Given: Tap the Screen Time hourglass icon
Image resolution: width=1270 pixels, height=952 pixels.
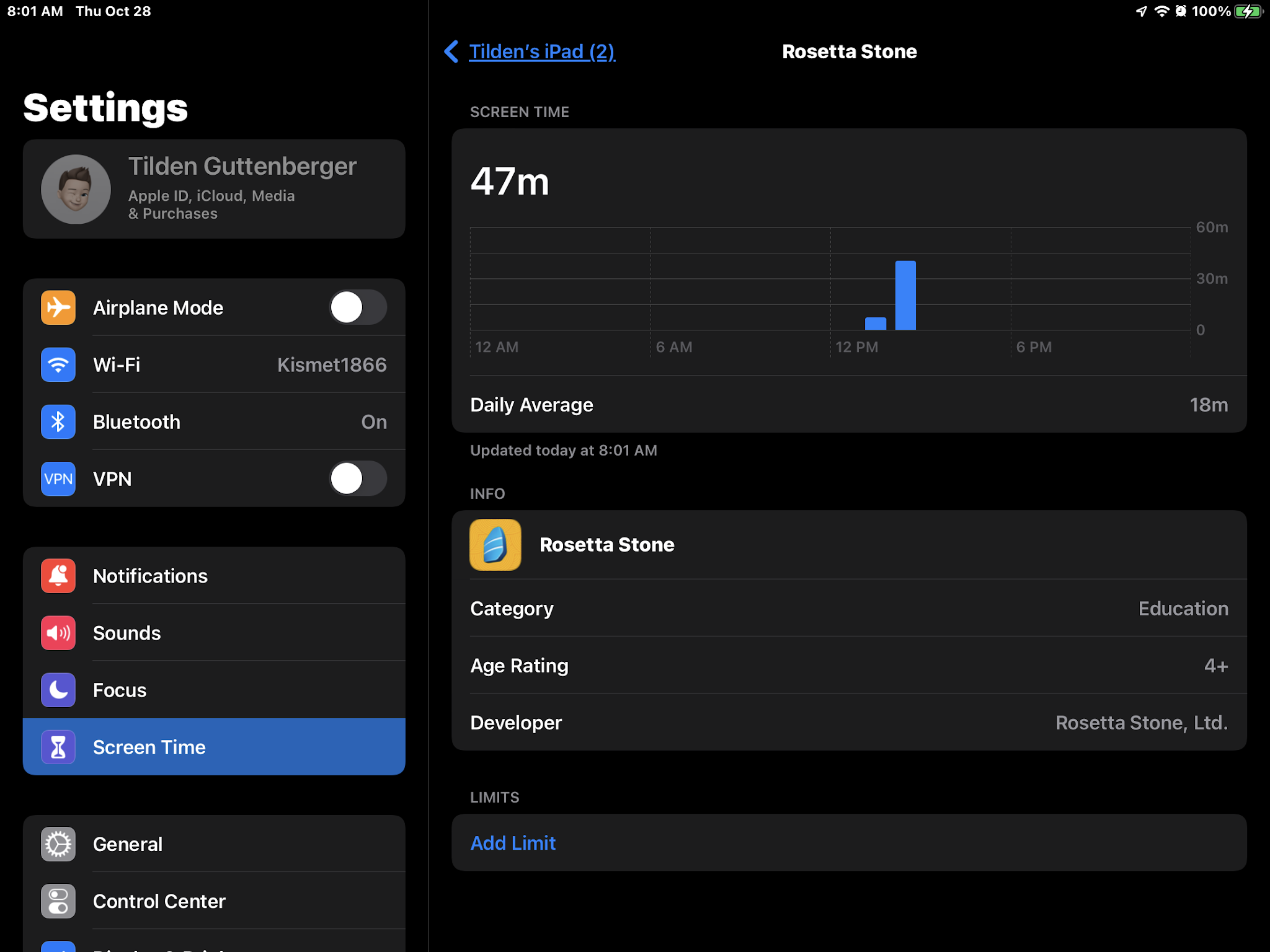Looking at the screenshot, I should coord(58,747).
